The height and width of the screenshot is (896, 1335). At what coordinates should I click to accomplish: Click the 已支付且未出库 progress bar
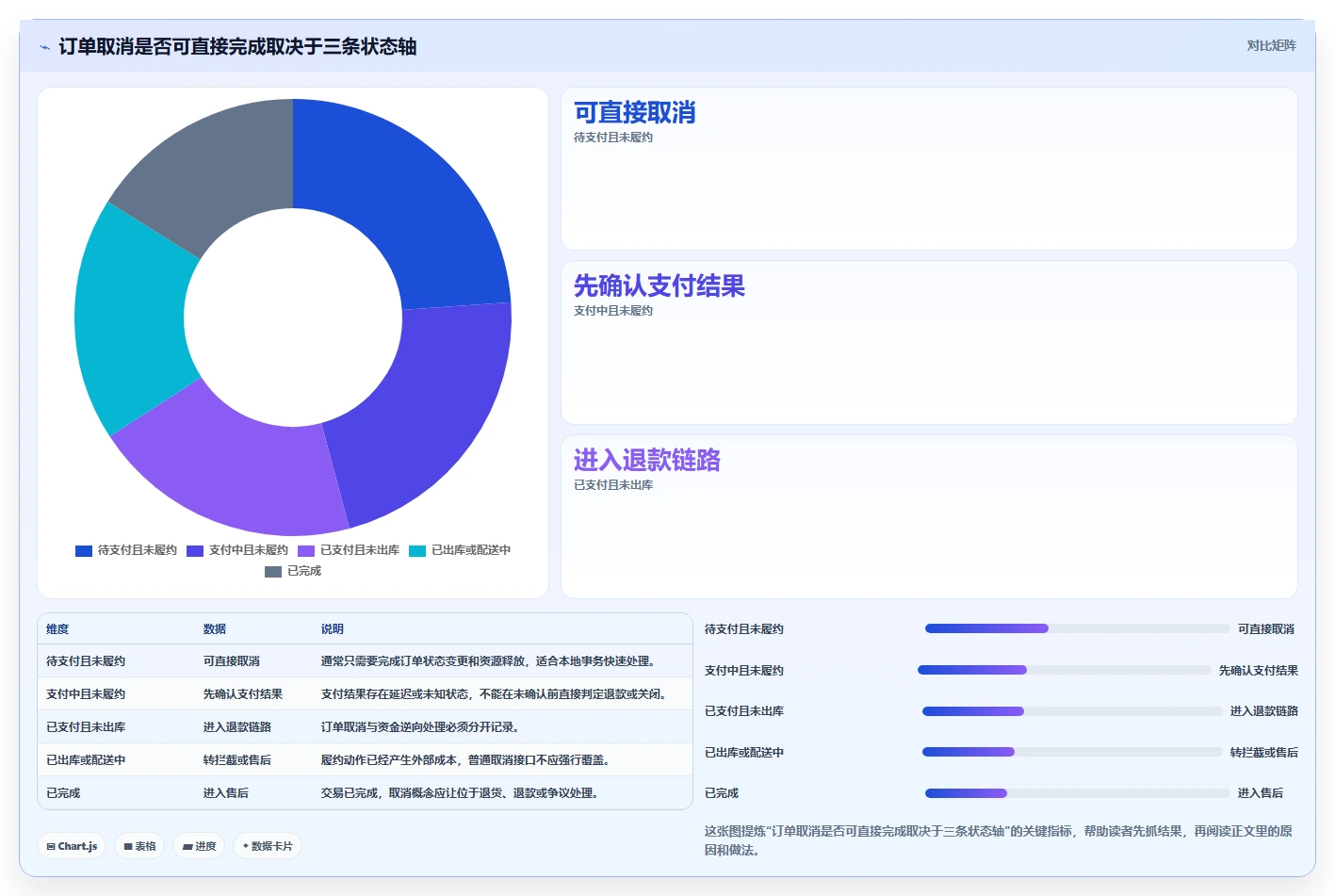point(1072,711)
